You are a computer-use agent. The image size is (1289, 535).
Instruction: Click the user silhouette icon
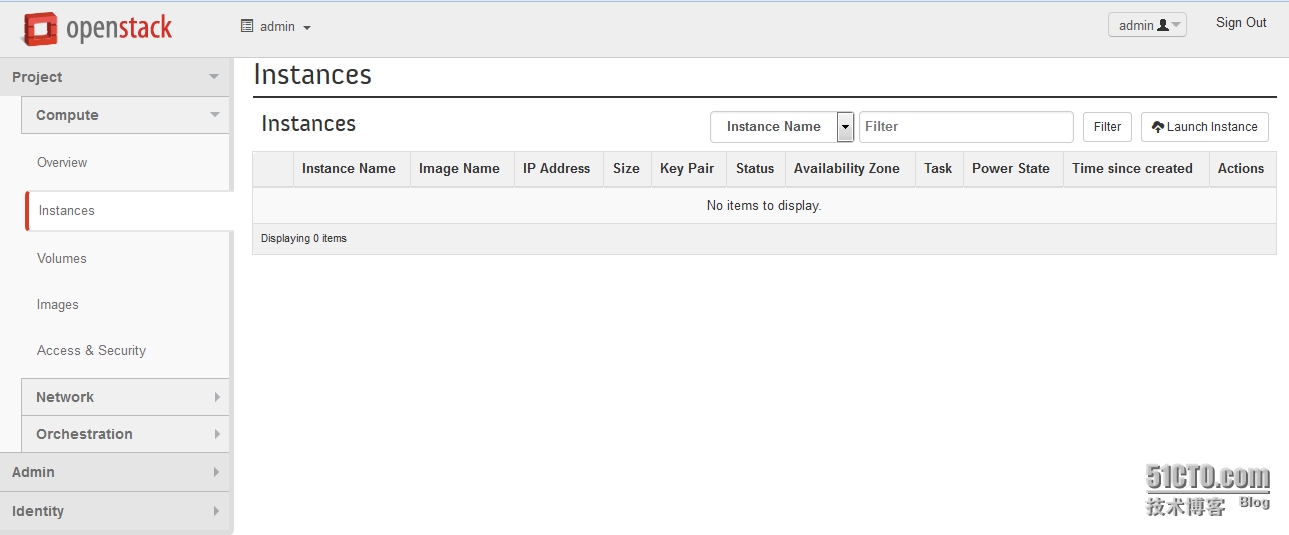(1163, 25)
